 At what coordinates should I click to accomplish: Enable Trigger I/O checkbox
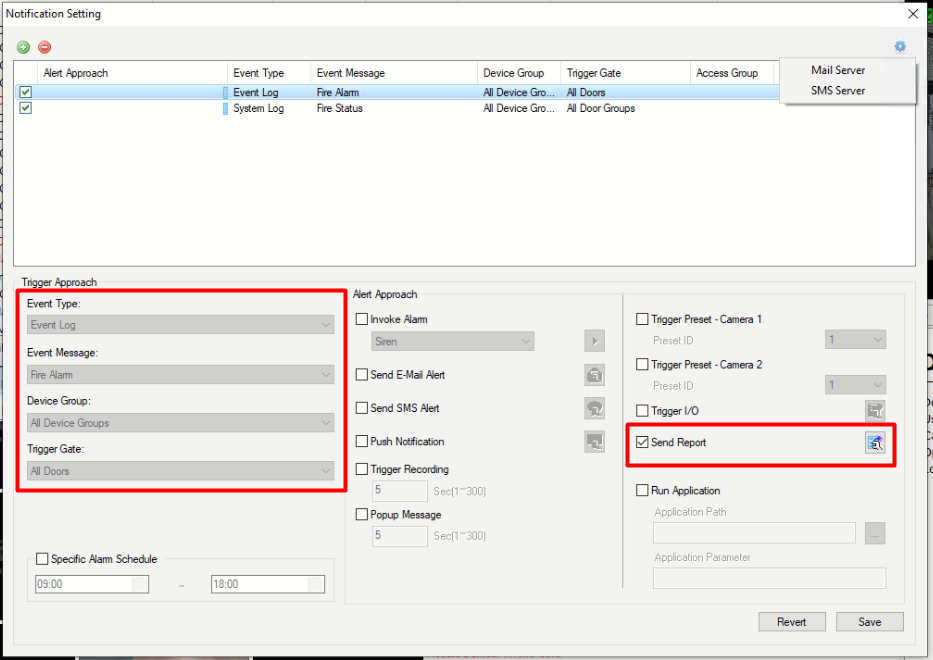[x=642, y=411]
